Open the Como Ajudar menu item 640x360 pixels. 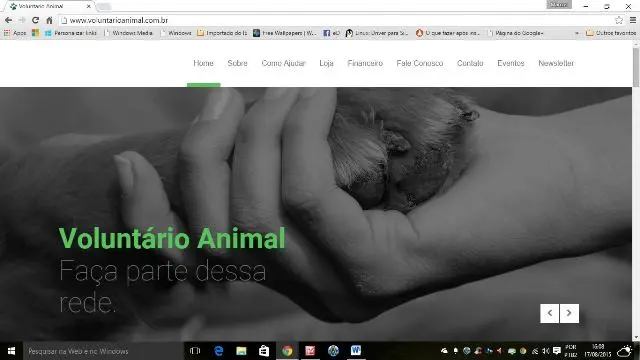(x=283, y=63)
